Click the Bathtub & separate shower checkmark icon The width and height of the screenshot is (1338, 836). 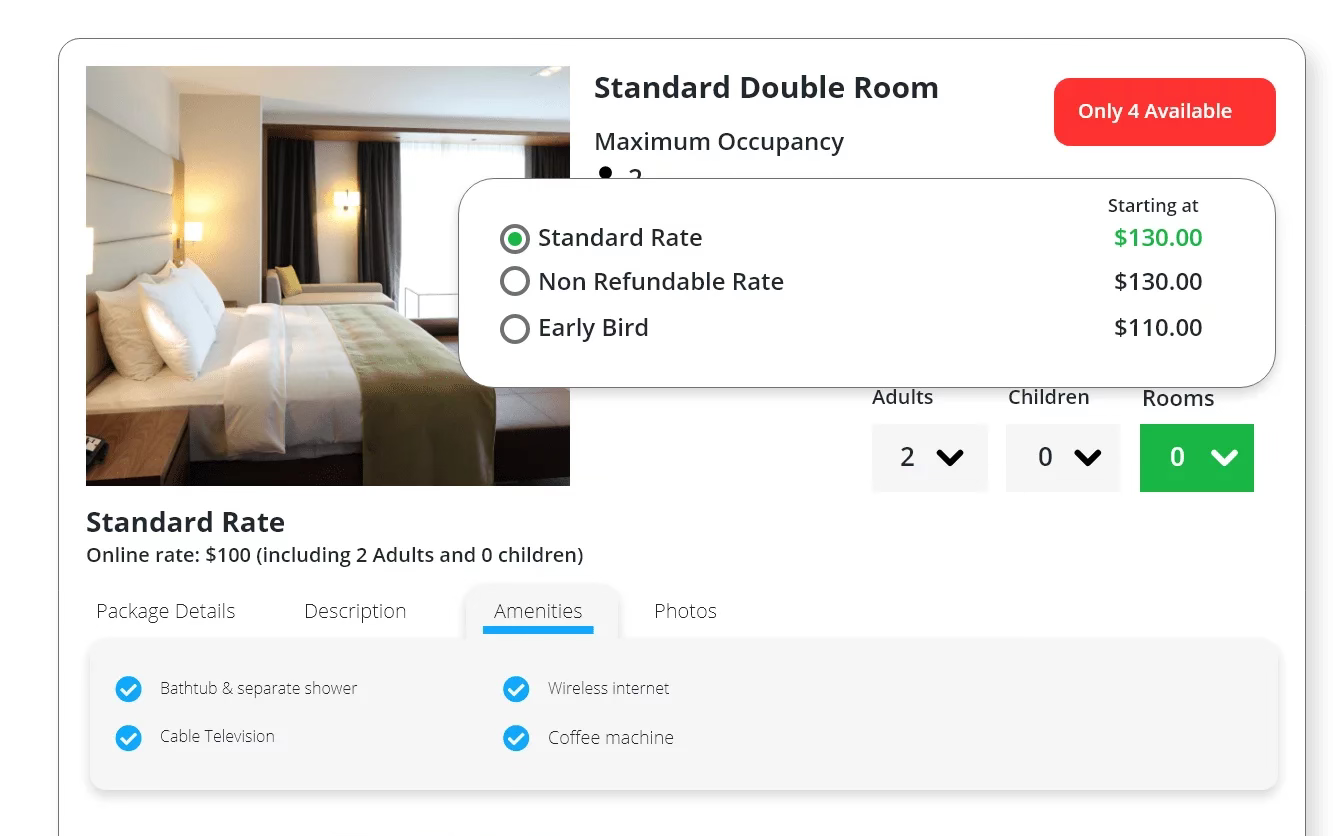128,689
